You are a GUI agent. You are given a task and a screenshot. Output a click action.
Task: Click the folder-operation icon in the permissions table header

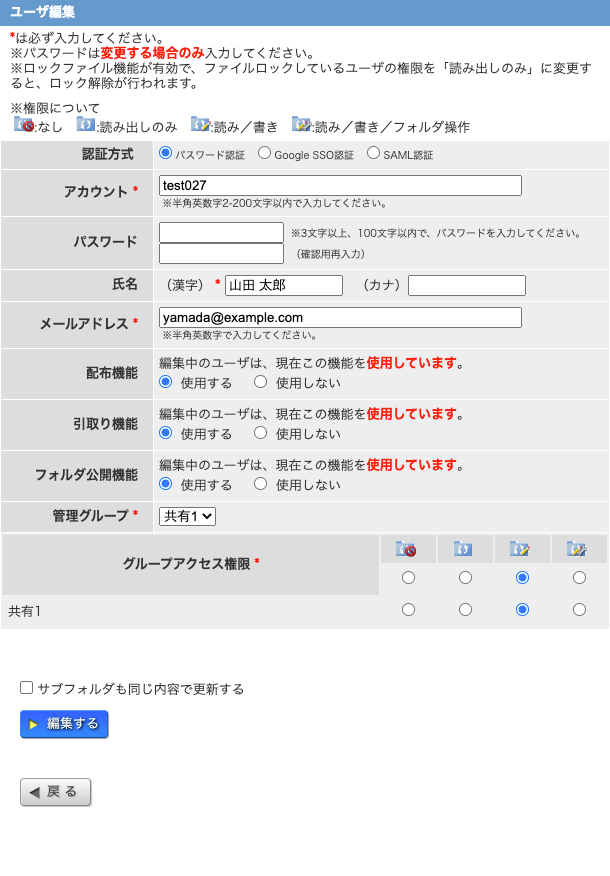[x=578, y=549]
